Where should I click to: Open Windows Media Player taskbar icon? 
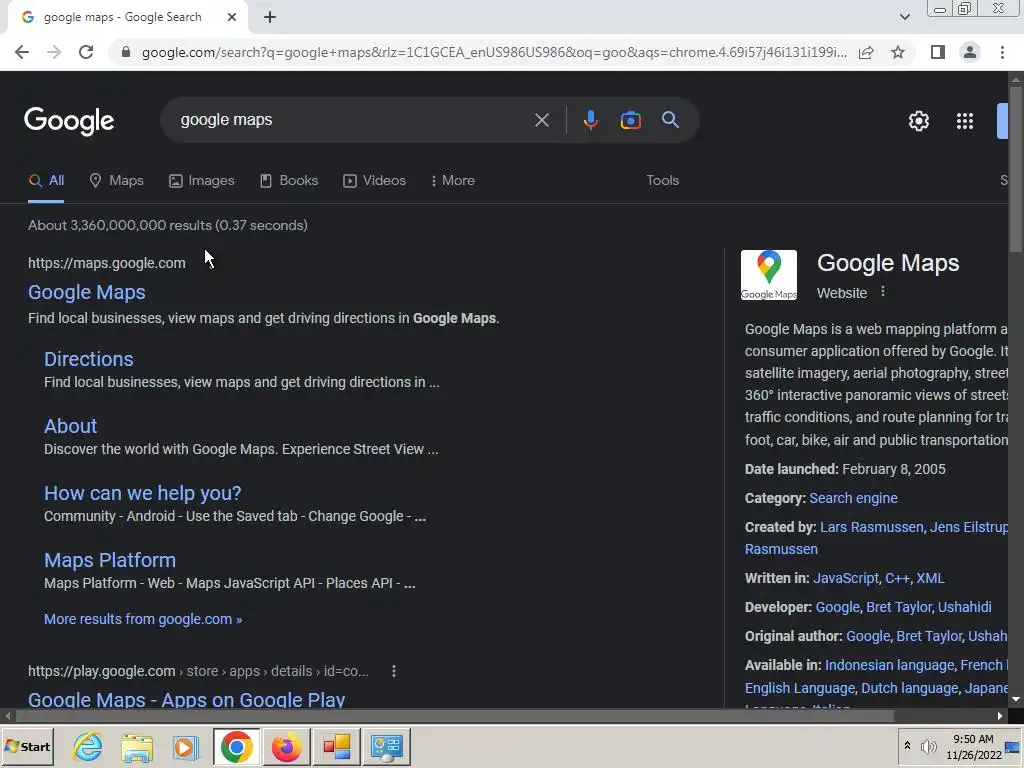pyautogui.click(x=186, y=747)
